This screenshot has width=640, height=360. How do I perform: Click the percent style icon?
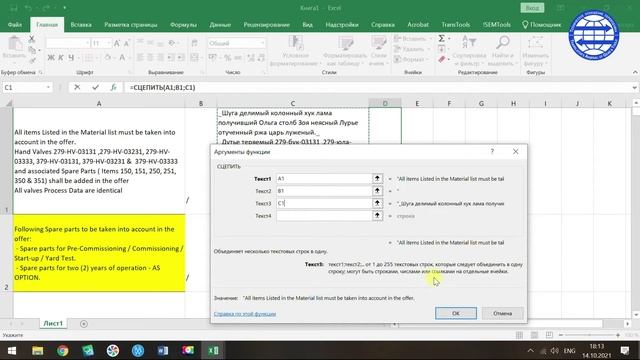click(x=227, y=58)
